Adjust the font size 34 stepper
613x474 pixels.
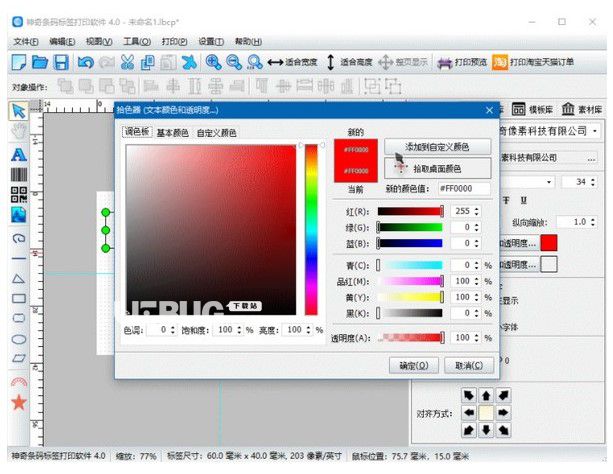pyautogui.click(x=593, y=182)
